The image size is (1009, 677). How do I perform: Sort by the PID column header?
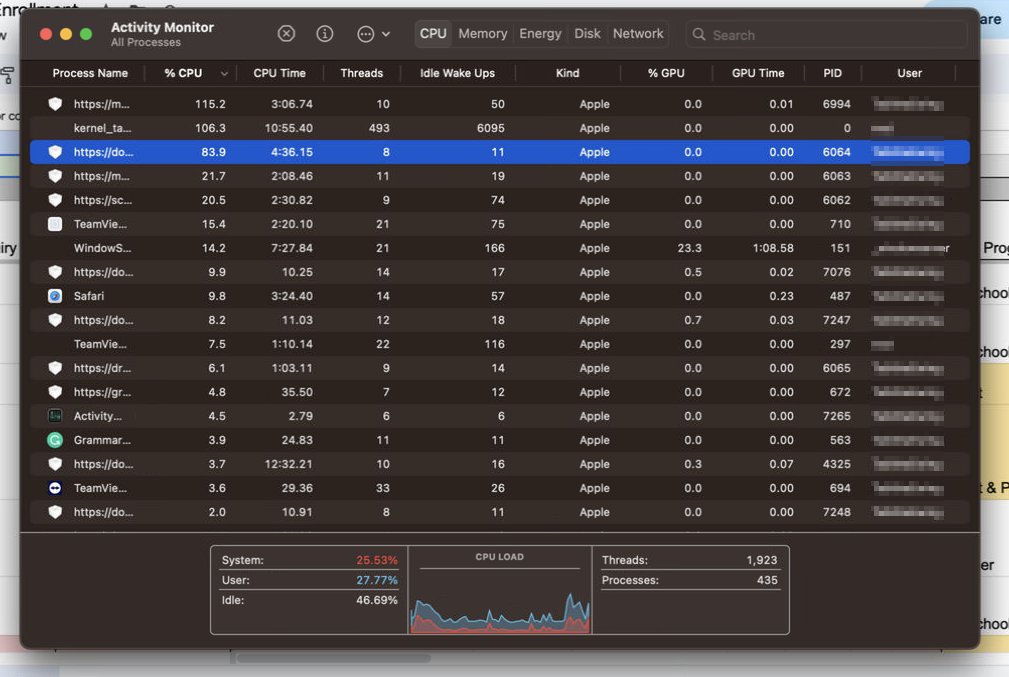point(832,73)
